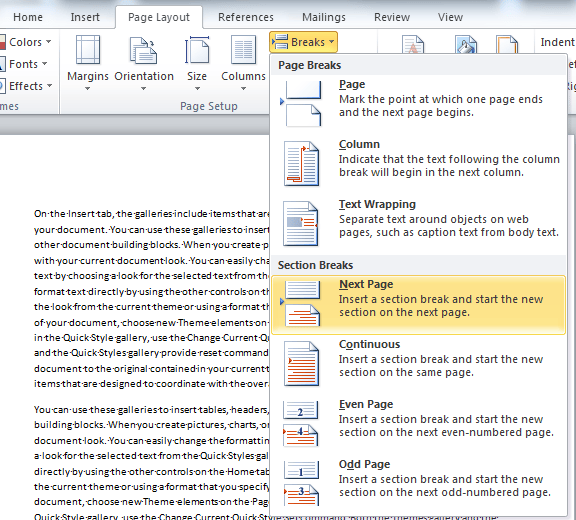Open the Page Color paint bucket icon
Image resolution: width=576 pixels, height=520 pixels.
coord(466,44)
